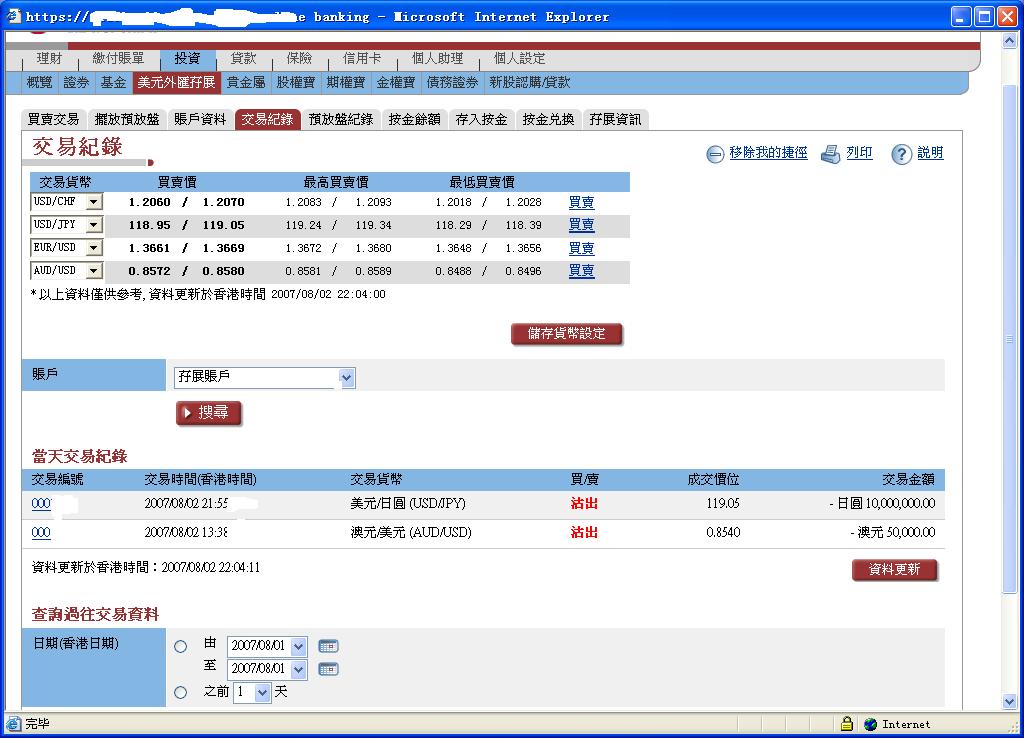1024x738 pixels.
Task: Click the 資料更新 refresh button
Action: [894, 570]
